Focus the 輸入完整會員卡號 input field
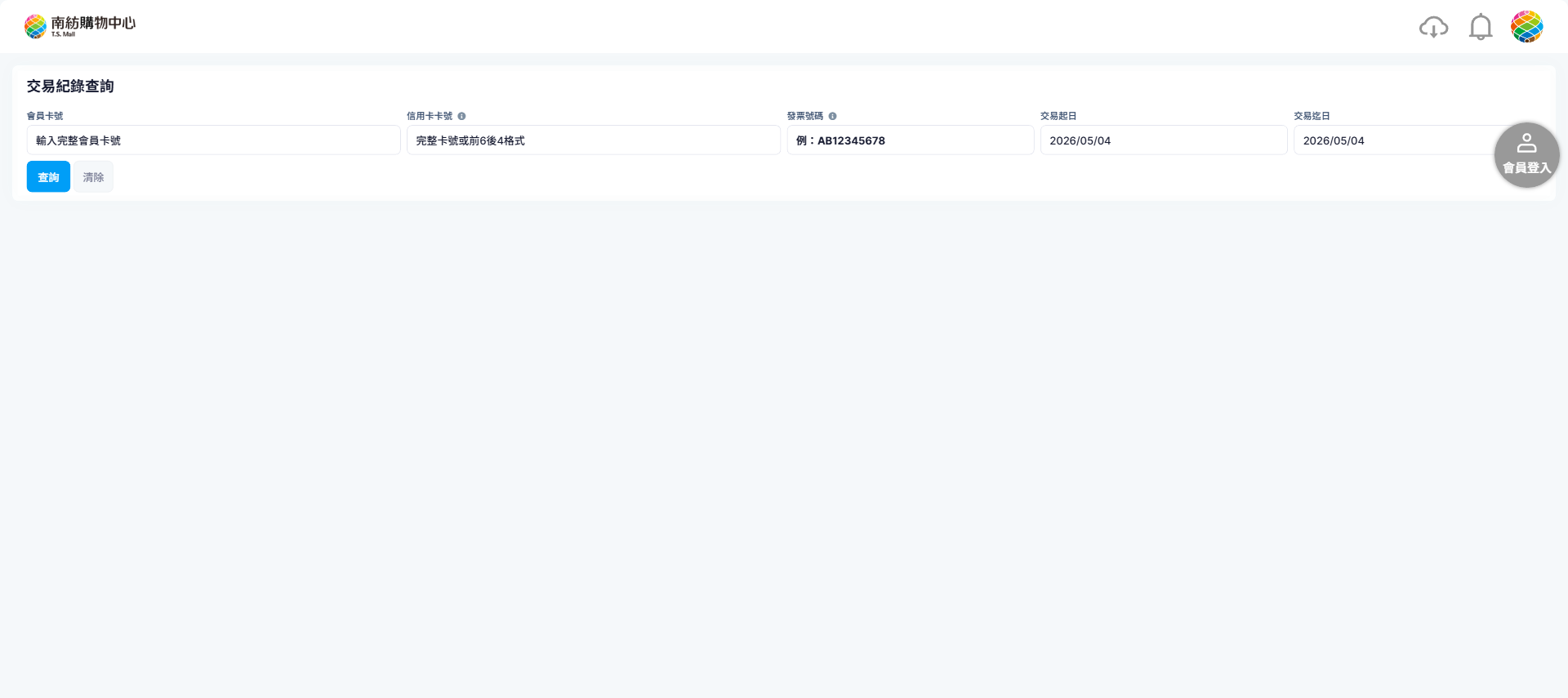Image resolution: width=1568 pixels, height=698 pixels. pos(214,140)
